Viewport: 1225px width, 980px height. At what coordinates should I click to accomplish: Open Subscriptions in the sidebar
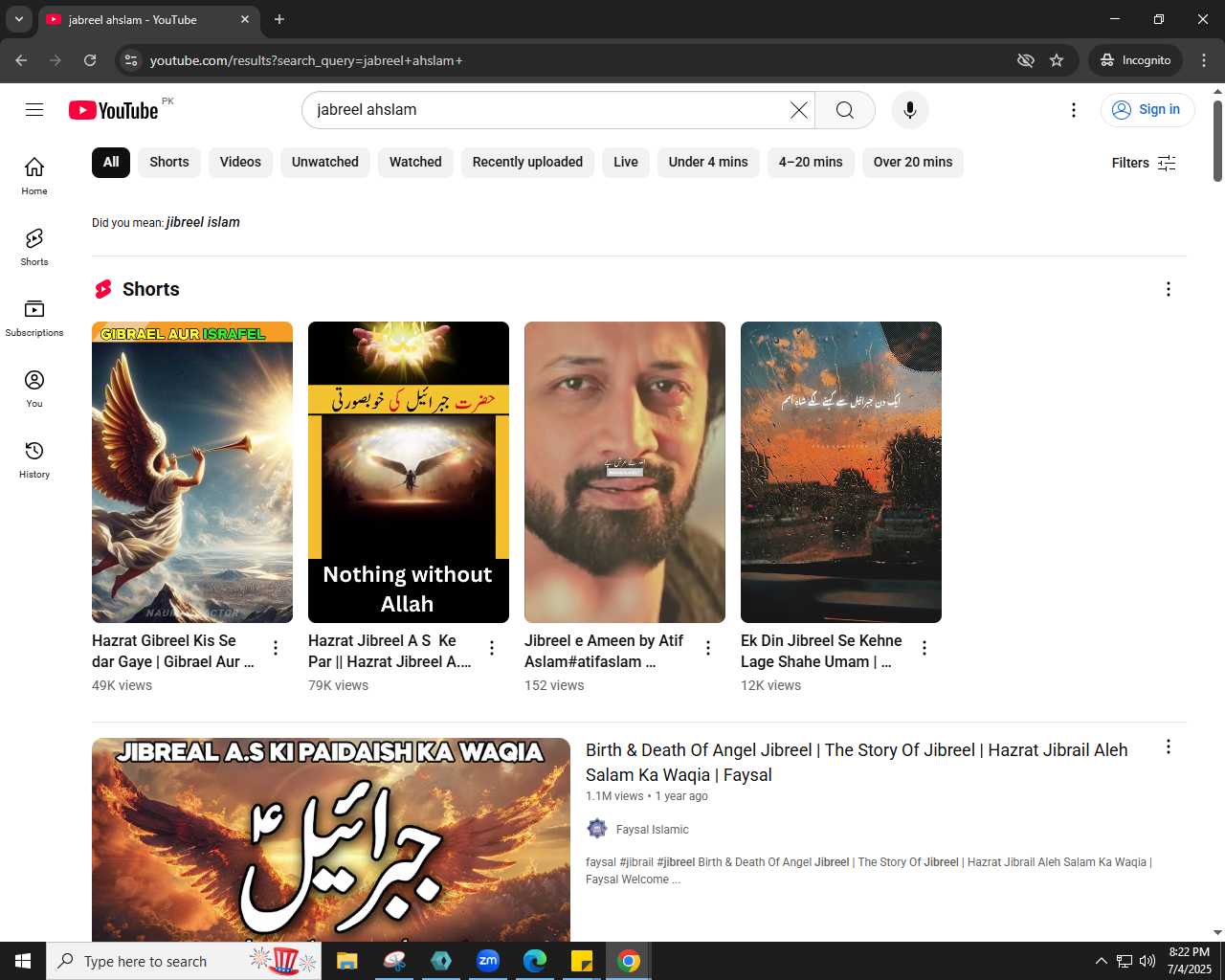coord(34,318)
